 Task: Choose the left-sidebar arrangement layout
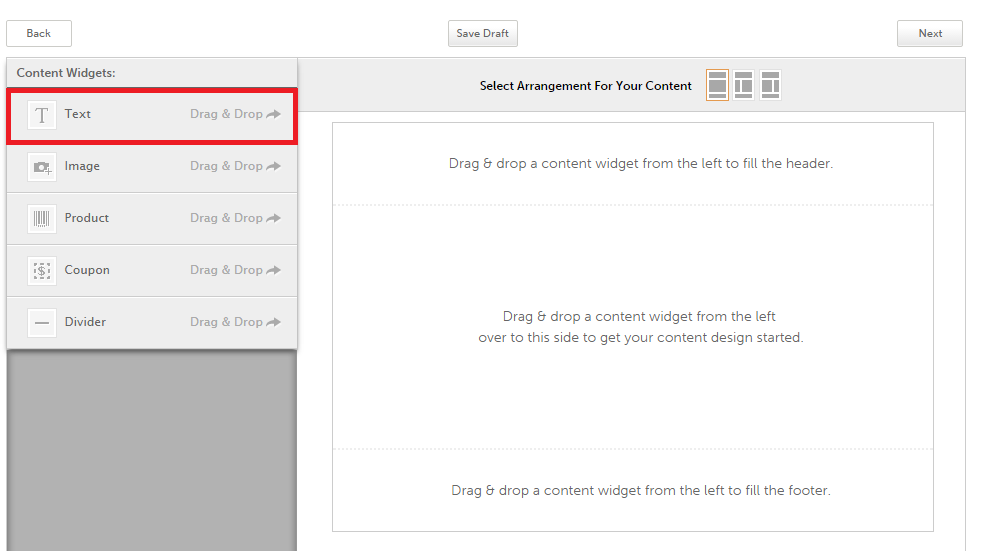coord(743,86)
